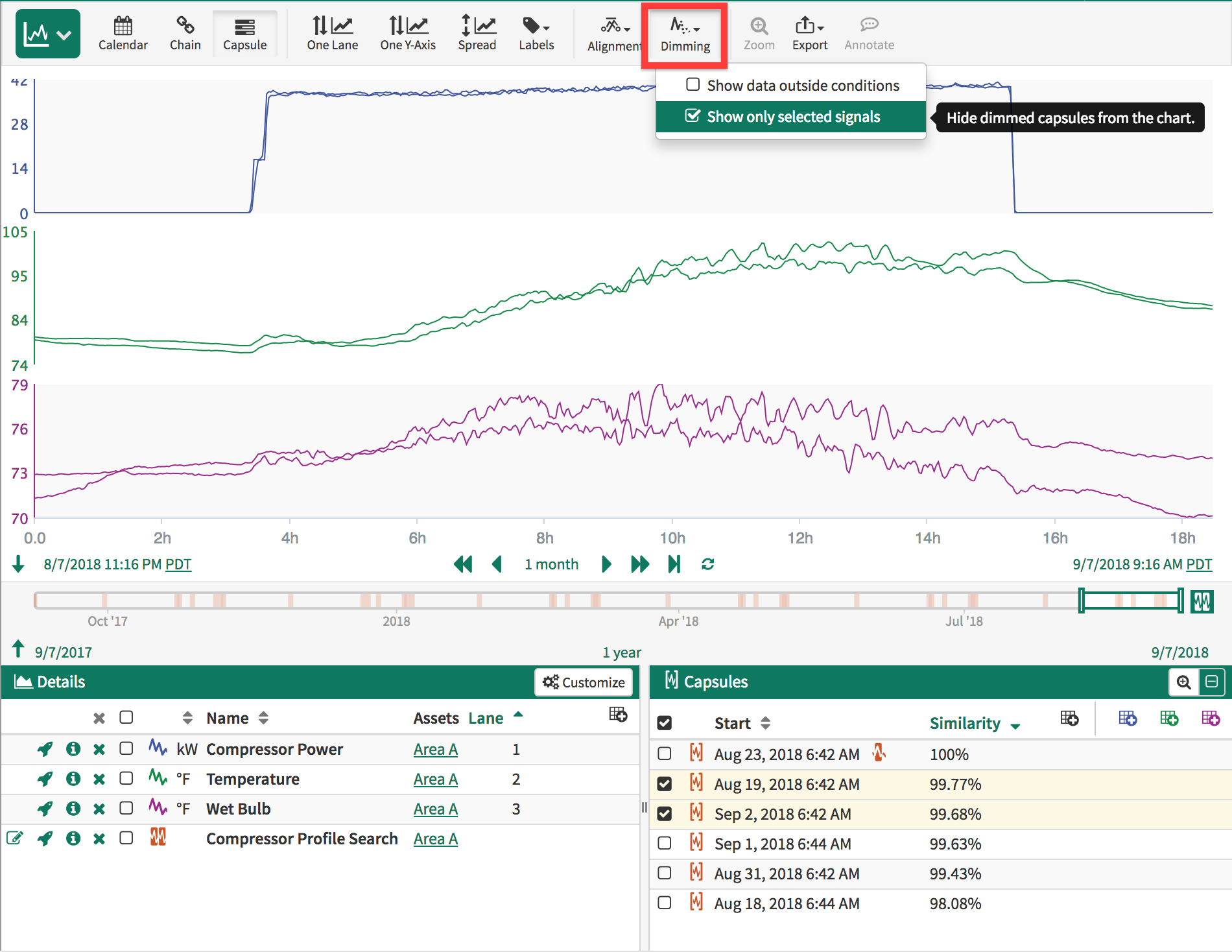
Task: Select the Aug 23, 2018 capsule checkbox
Action: coord(664,754)
